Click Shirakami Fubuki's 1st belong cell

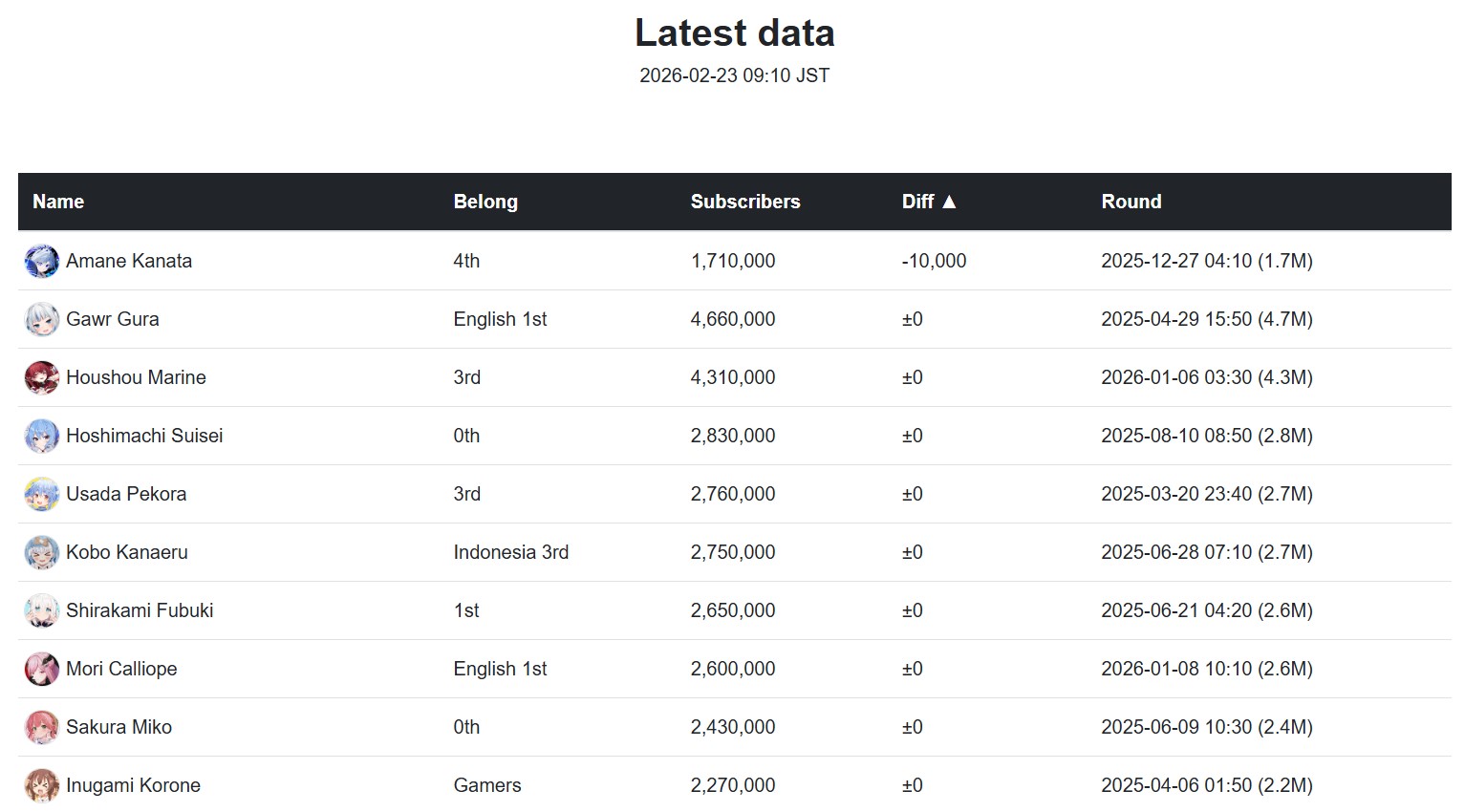[466, 610]
